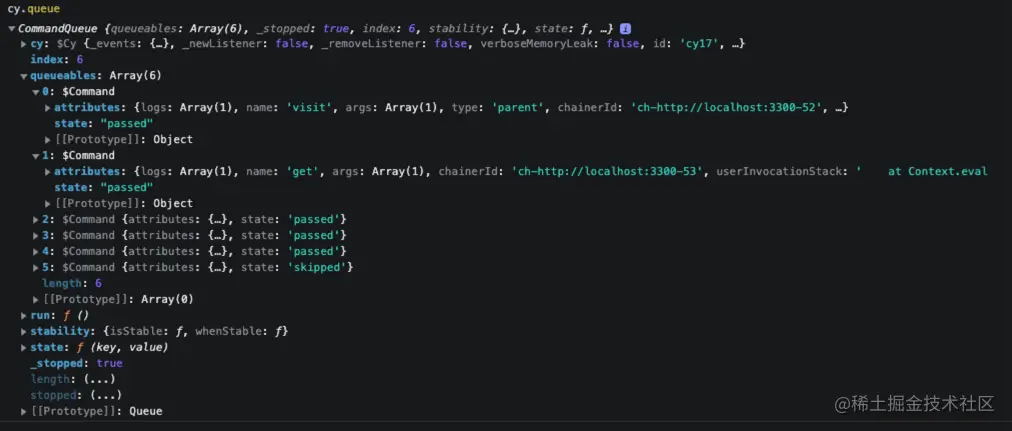This screenshot has height=431, width=1012.
Task: Expand the skipped item 5 $Command
Action: [36, 267]
